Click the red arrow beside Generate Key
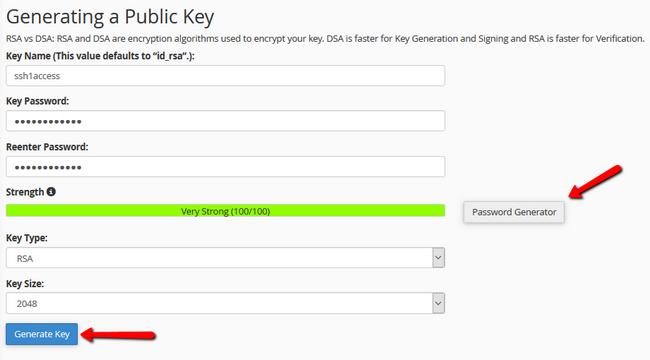 click(x=118, y=334)
